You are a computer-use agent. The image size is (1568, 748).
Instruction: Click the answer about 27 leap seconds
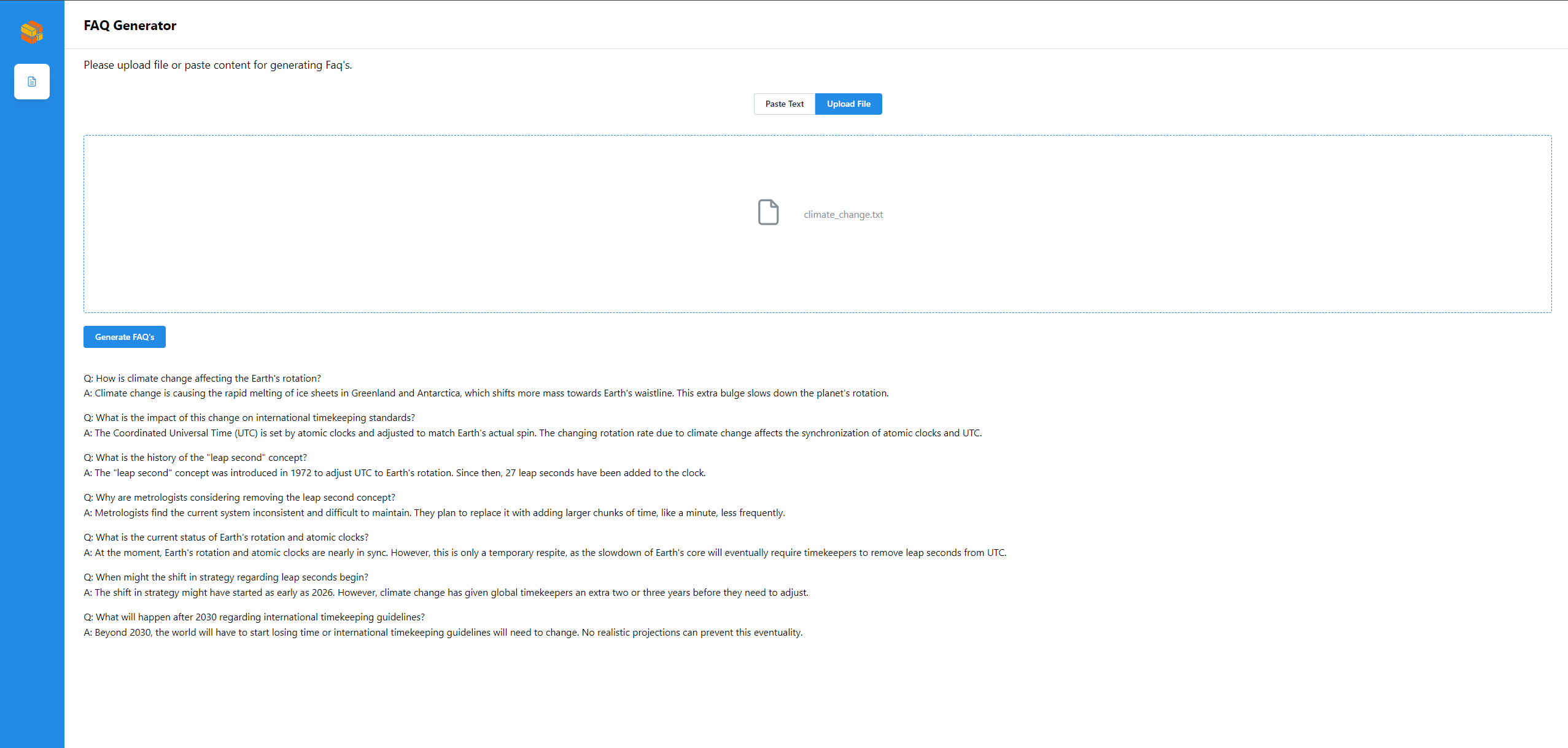tap(395, 473)
